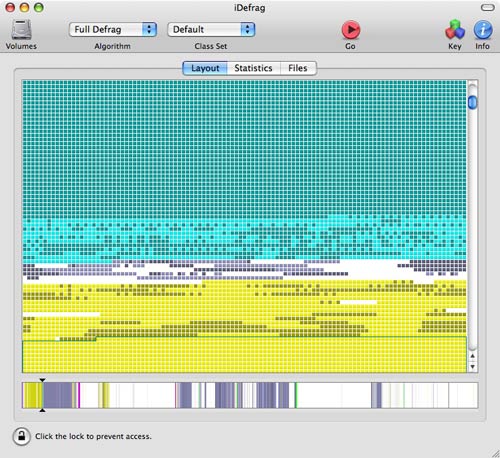This screenshot has width=500, height=458.
Task: Click the lock to prevent access
Action: [21, 436]
